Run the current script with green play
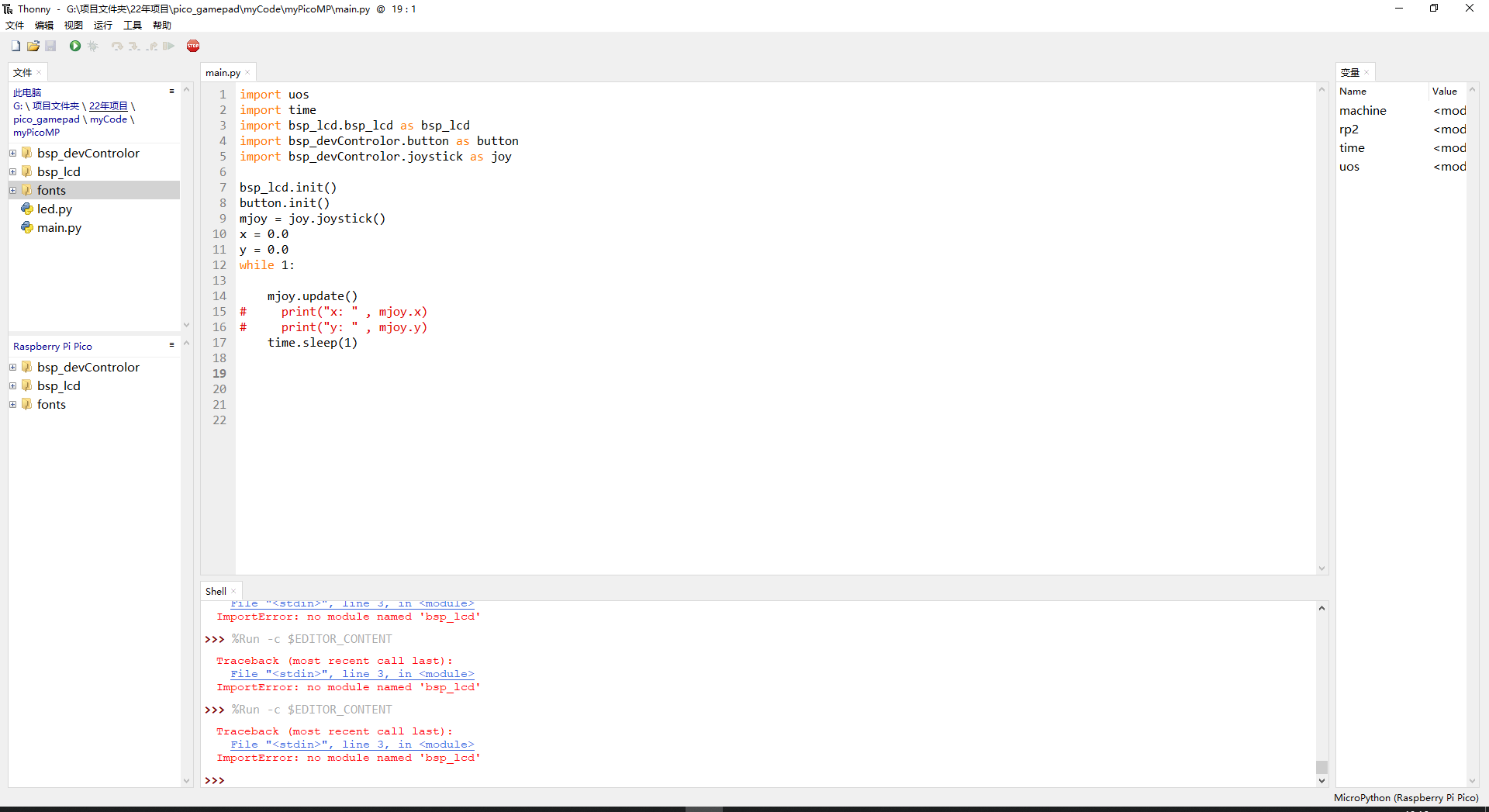1489x812 pixels. [x=75, y=47]
